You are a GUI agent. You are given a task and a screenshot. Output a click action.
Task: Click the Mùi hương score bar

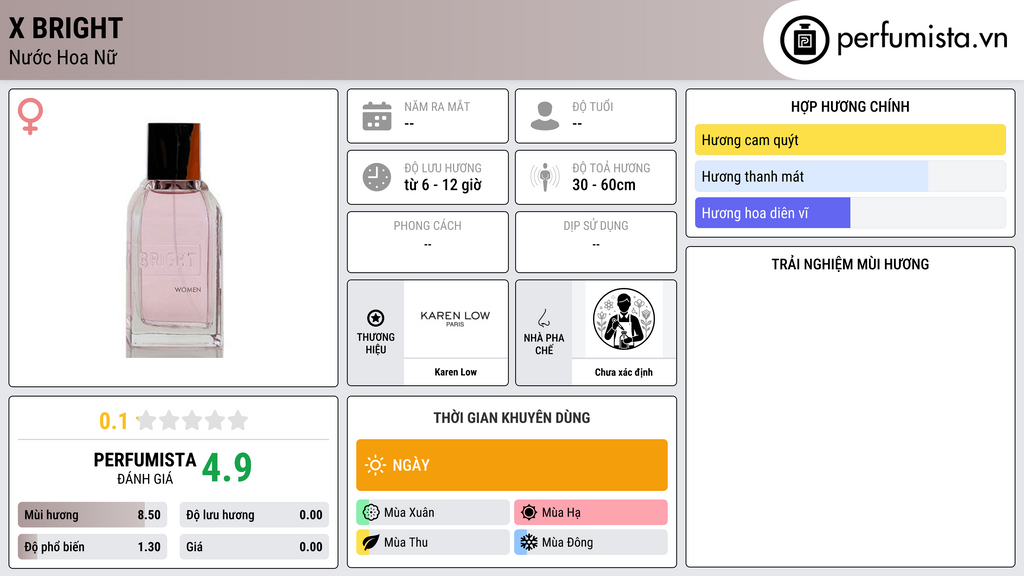pyautogui.click(x=92, y=515)
